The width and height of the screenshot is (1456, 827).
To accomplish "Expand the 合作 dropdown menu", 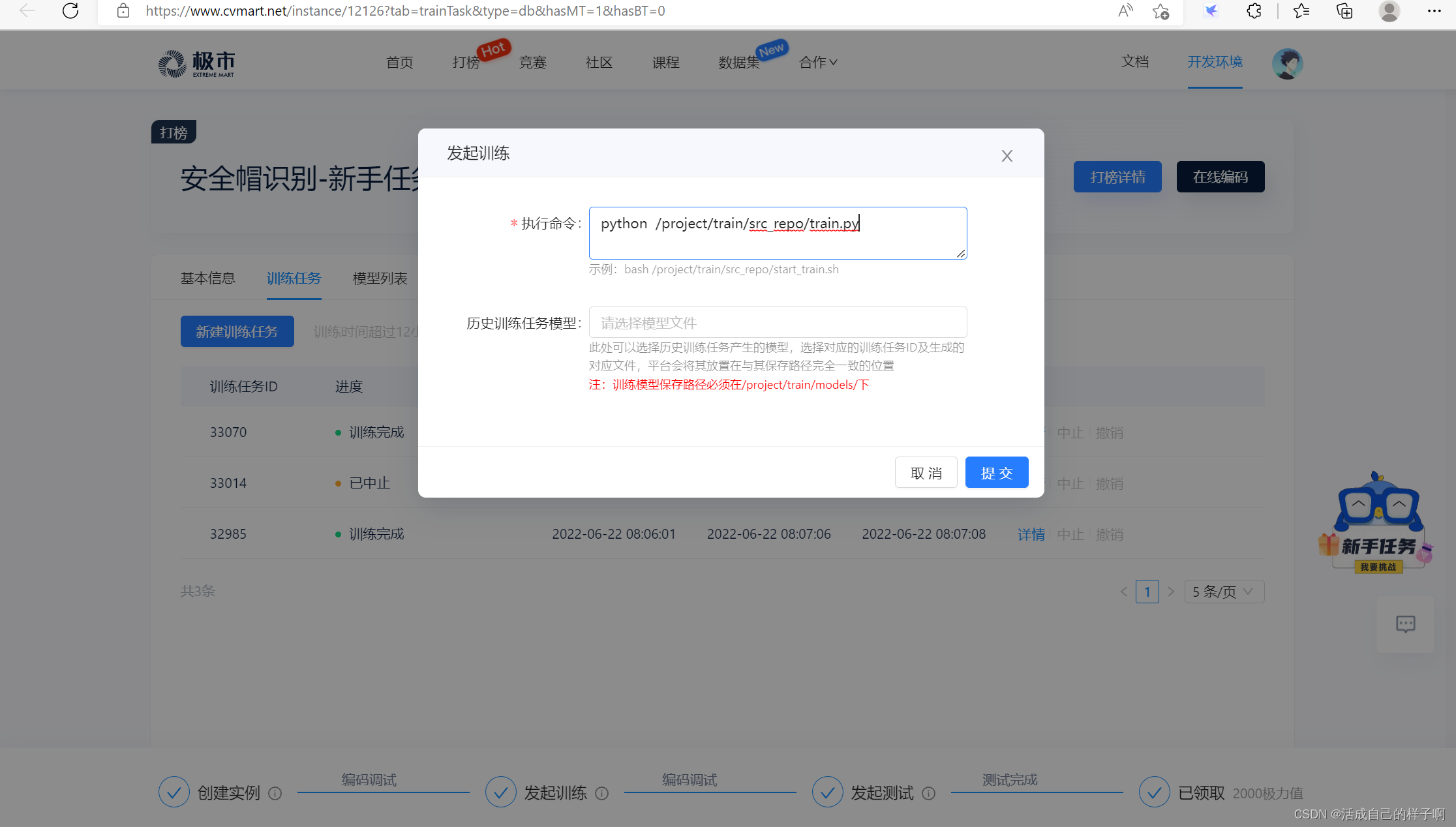I will [x=818, y=63].
